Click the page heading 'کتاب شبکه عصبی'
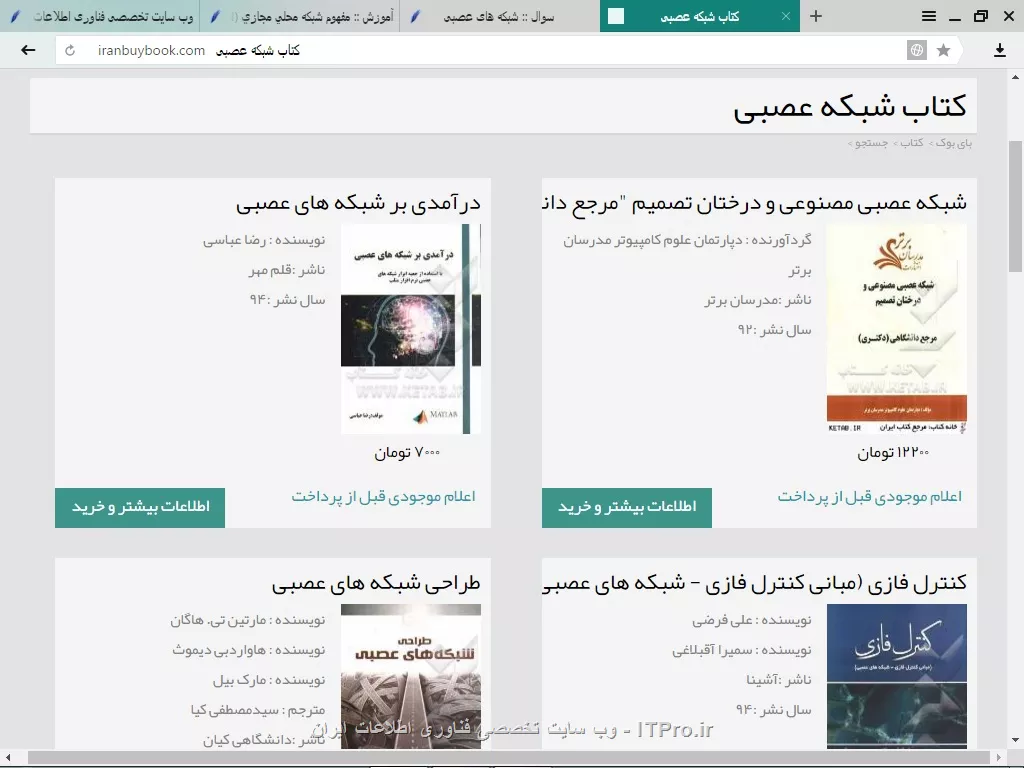1024x768 pixels. [x=850, y=107]
